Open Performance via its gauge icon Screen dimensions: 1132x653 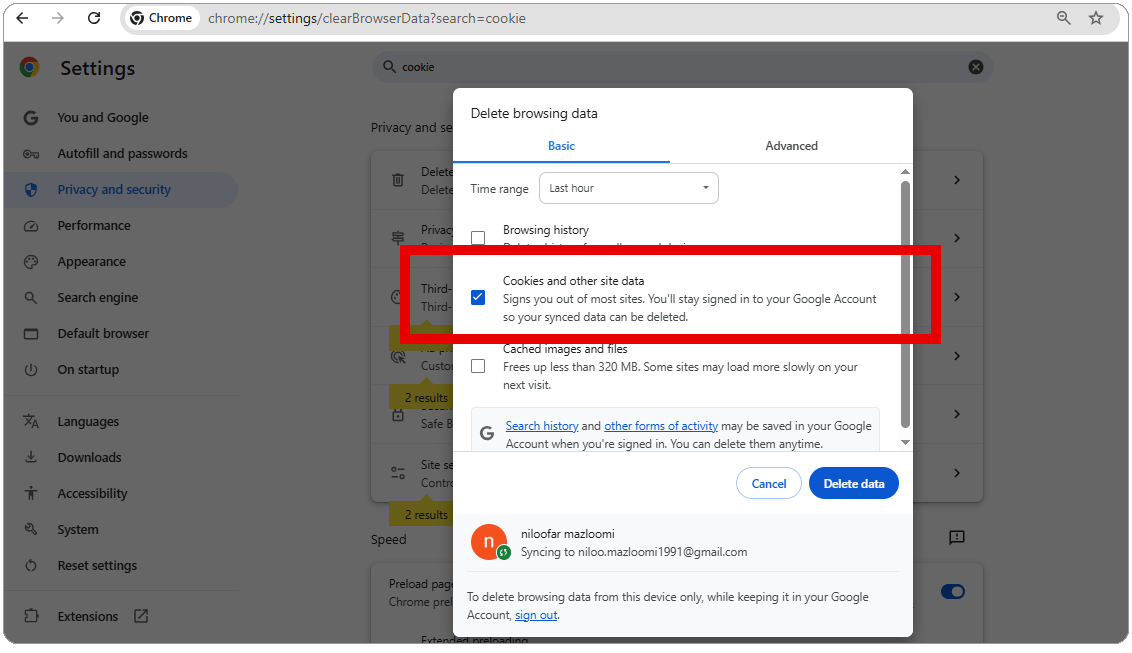point(31,226)
